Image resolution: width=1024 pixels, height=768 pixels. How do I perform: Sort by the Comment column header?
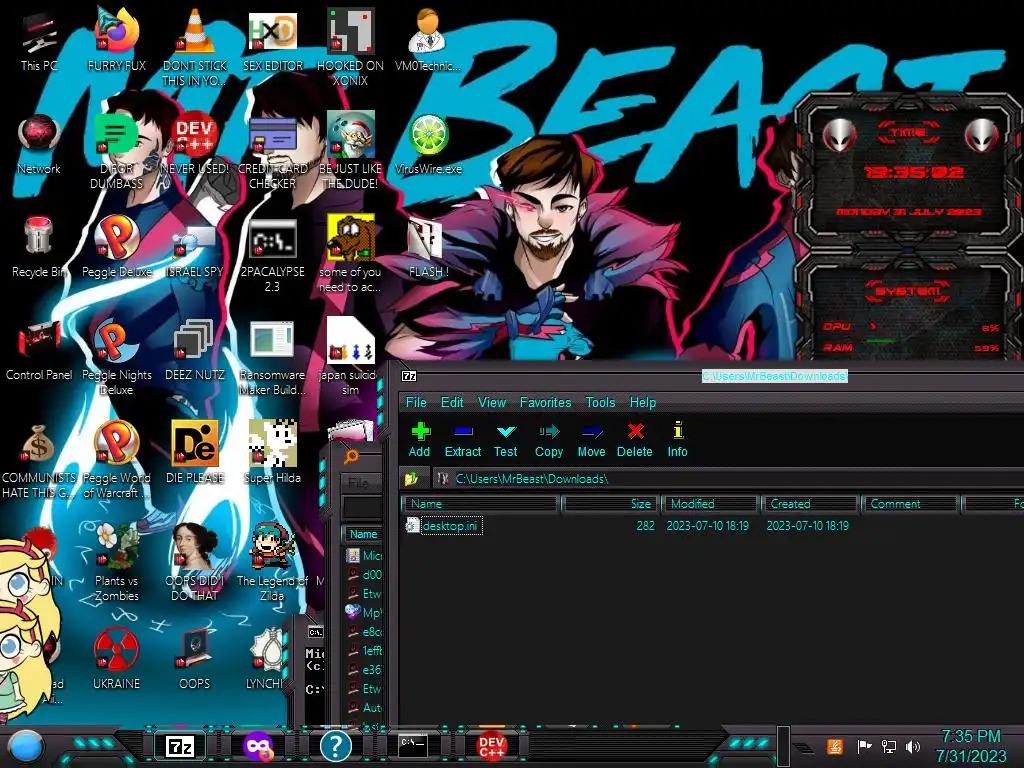[910, 504]
